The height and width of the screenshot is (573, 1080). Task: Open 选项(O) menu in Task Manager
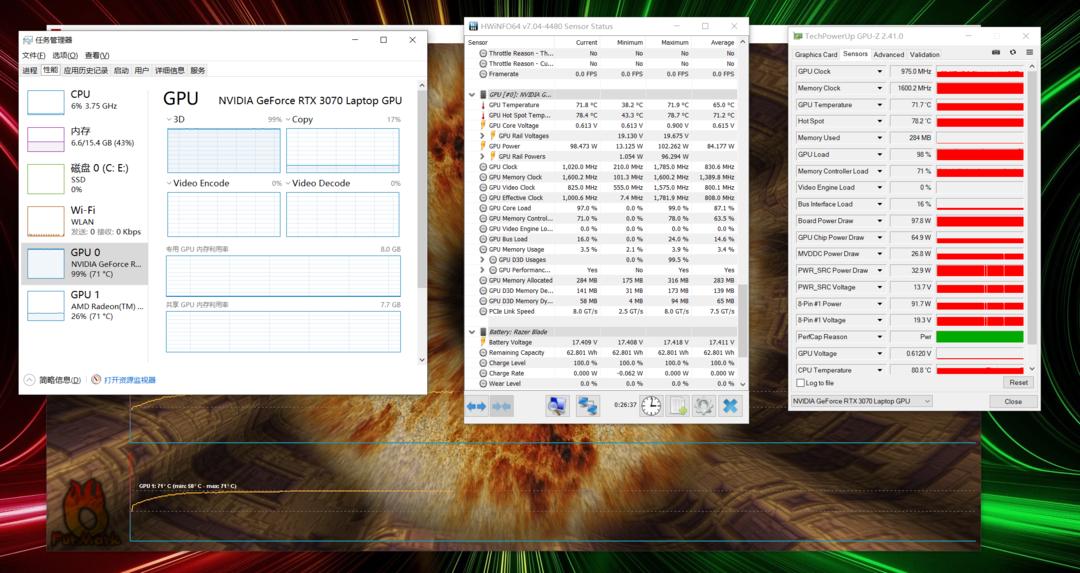pos(65,55)
